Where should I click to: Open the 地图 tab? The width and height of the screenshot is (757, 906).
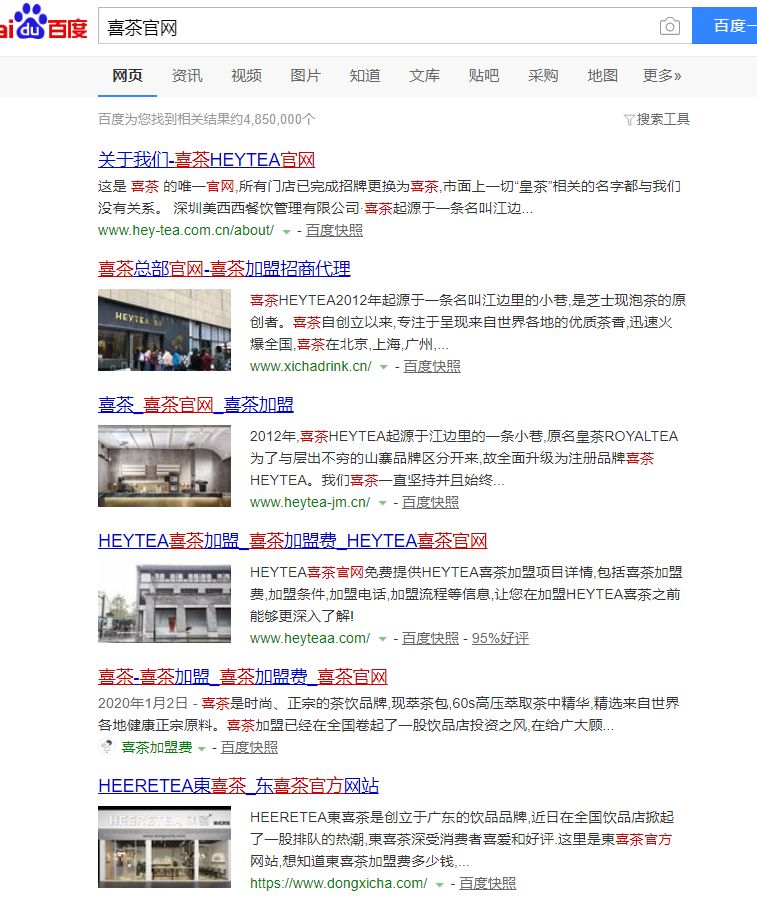coord(602,76)
